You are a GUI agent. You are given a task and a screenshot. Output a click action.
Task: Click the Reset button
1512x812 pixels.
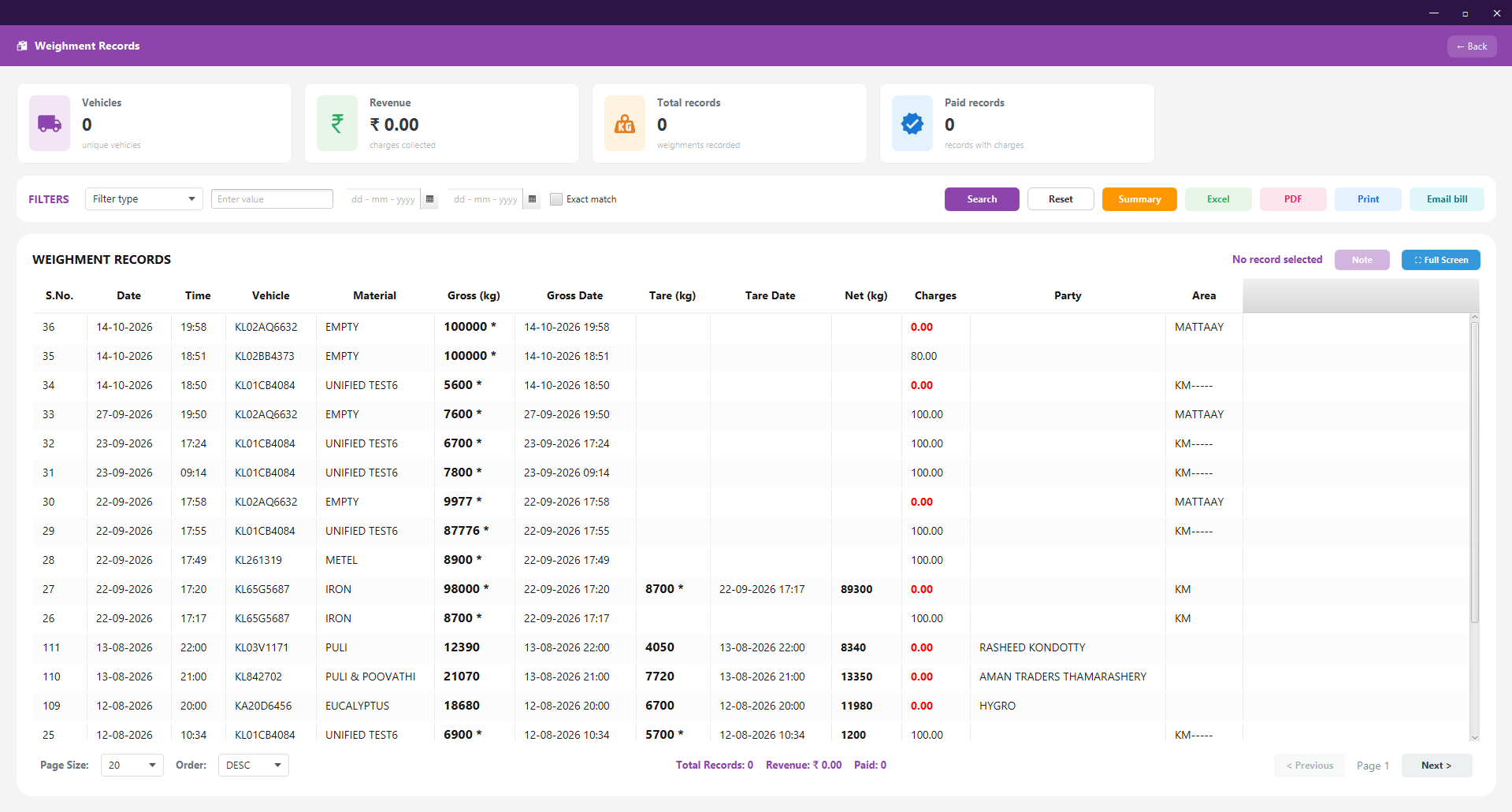click(x=1061, y=199)
